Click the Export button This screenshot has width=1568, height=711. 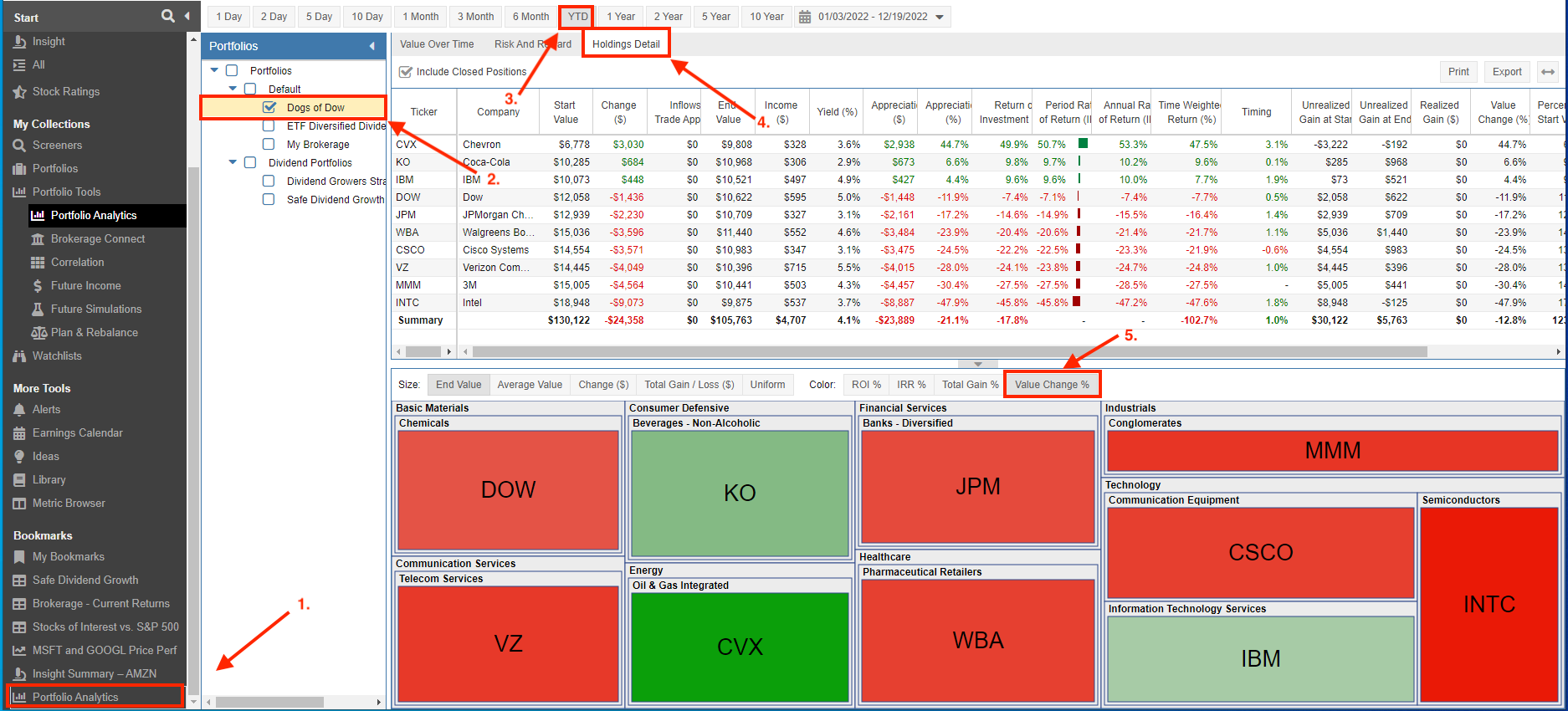click(x=1507, y=72)
